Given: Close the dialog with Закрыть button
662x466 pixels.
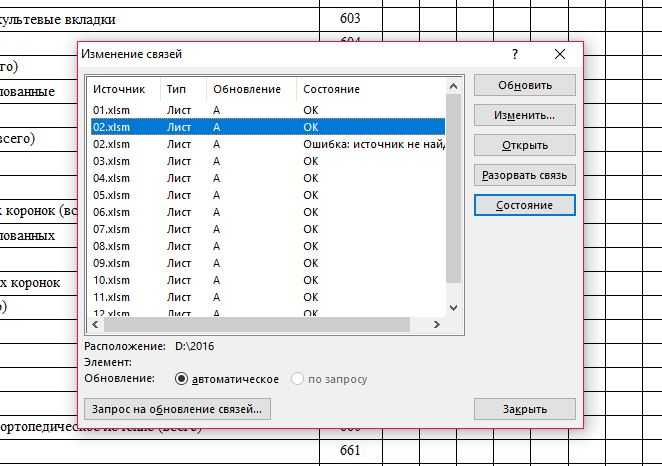Looking at the screenshot, I should [x=525, y=409].
